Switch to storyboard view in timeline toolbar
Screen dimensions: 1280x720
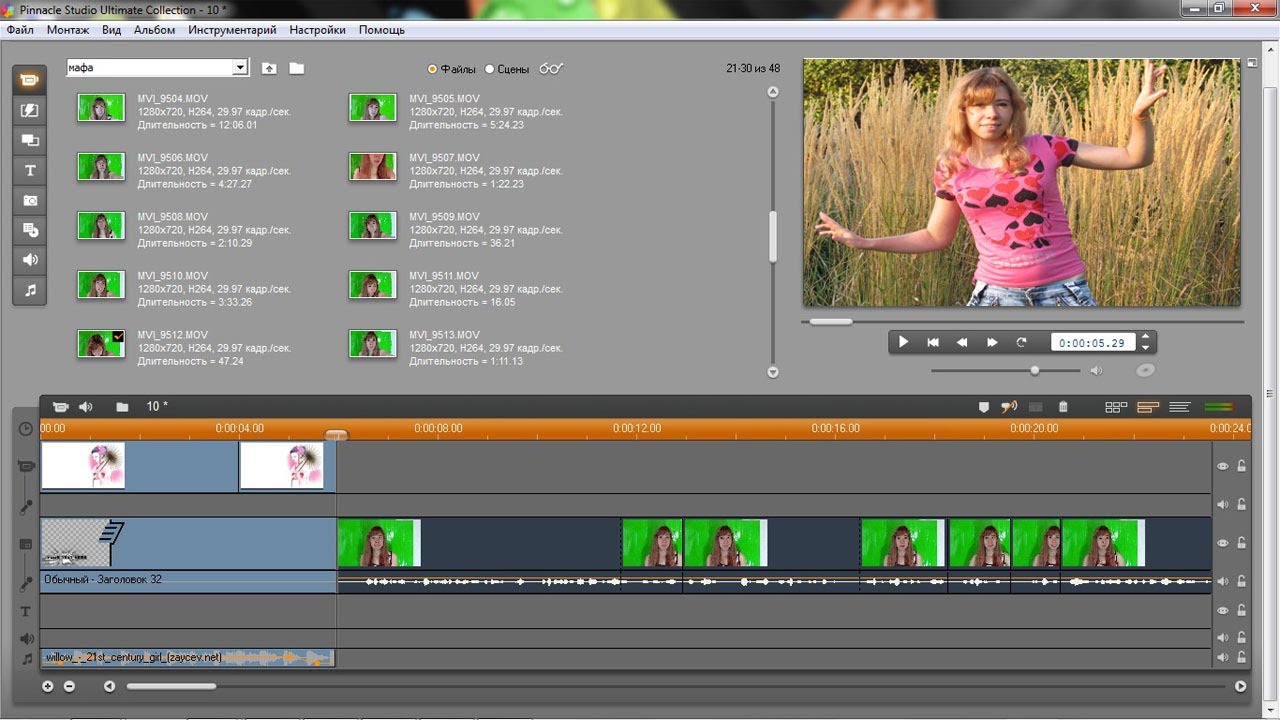pyautogui.click(x=1116, y=407)
